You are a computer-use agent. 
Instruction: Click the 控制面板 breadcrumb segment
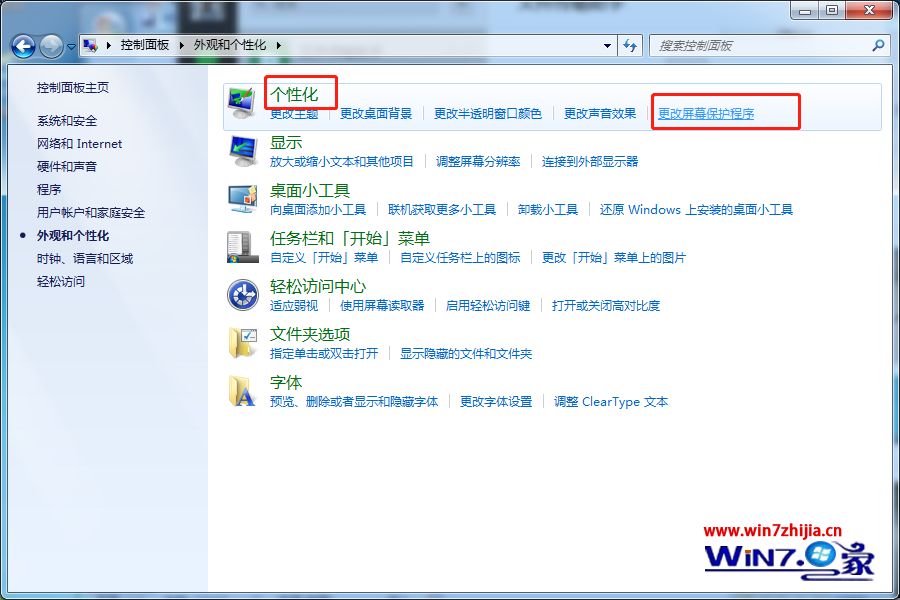coord(145,45)
